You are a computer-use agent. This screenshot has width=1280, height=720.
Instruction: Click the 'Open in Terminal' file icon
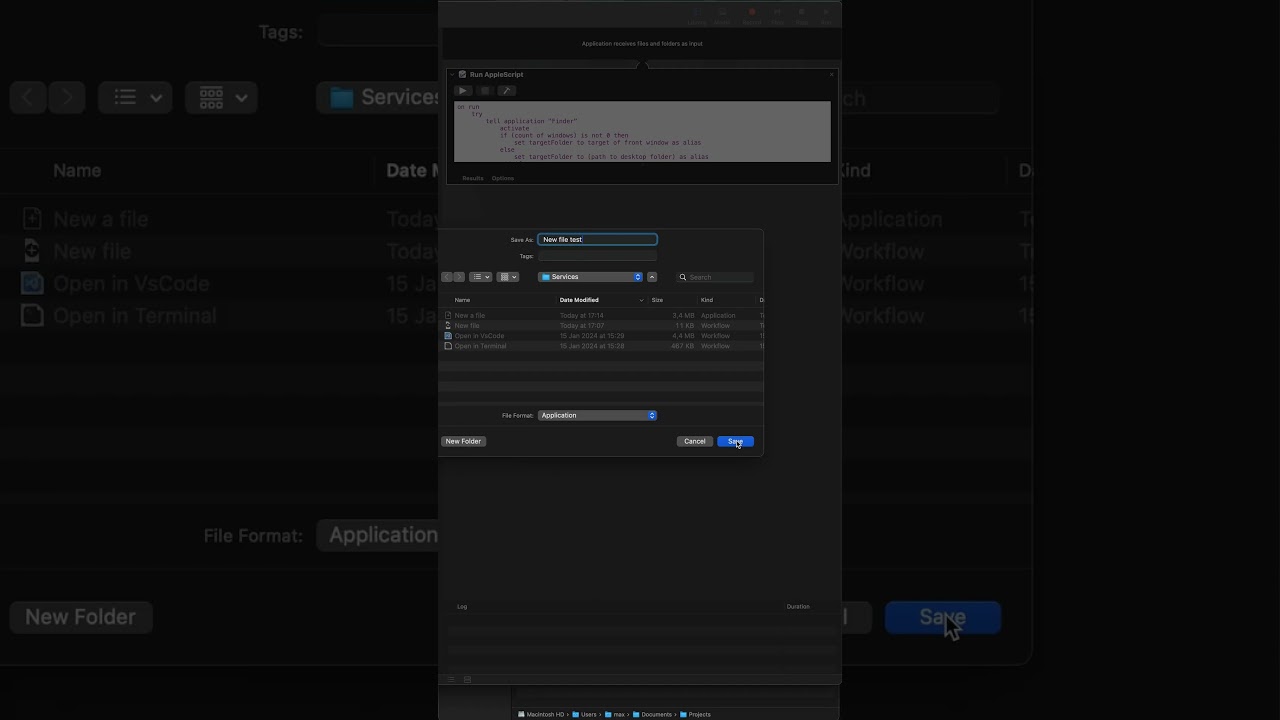pyautogui.click(x=448, y=345)
